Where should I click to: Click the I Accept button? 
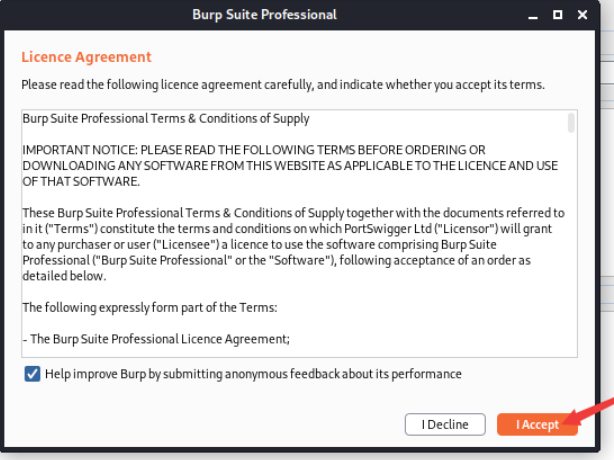[x=537, y=425]
